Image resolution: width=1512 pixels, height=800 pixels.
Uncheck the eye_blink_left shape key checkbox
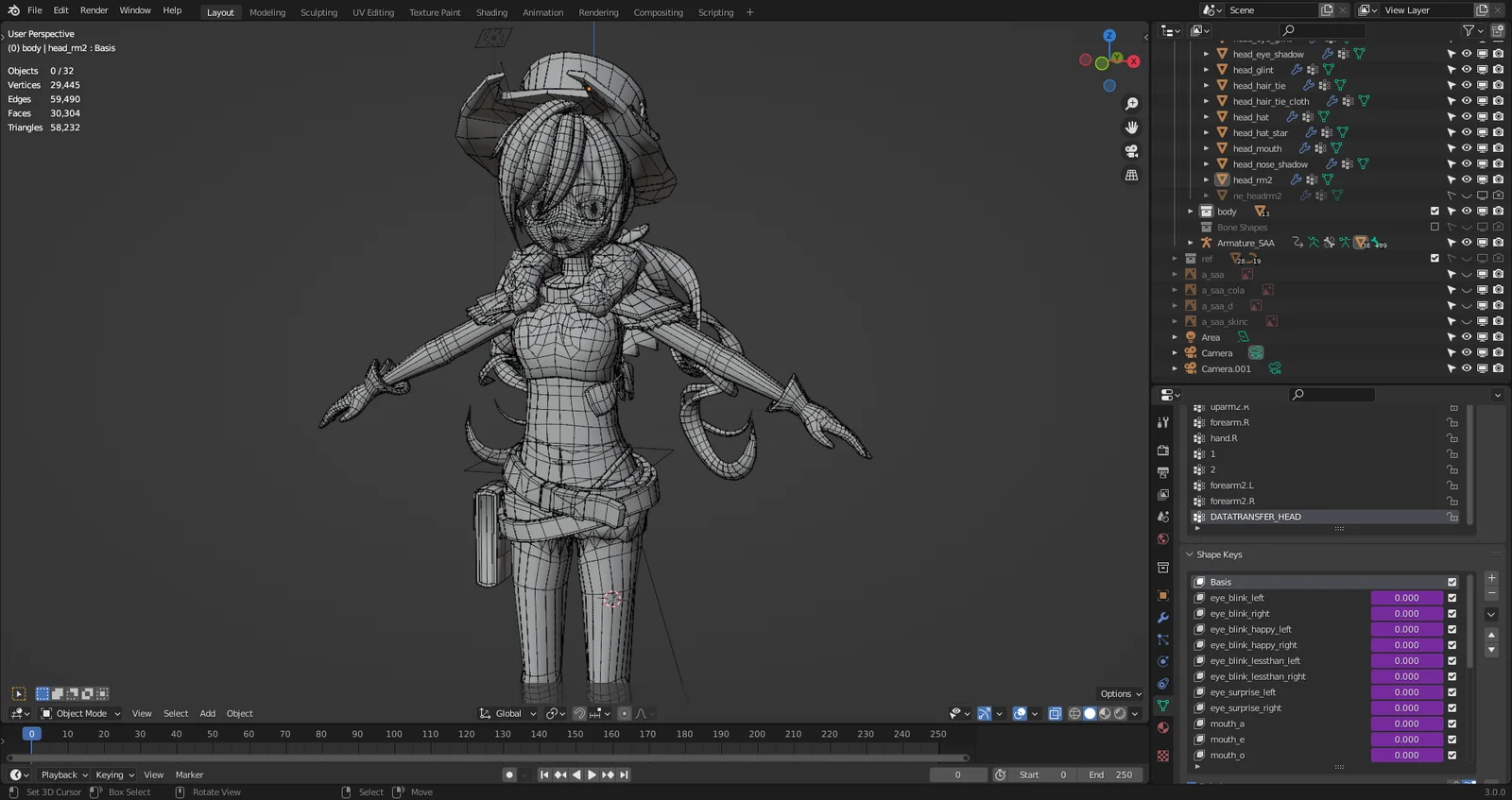coord(1452,598)
